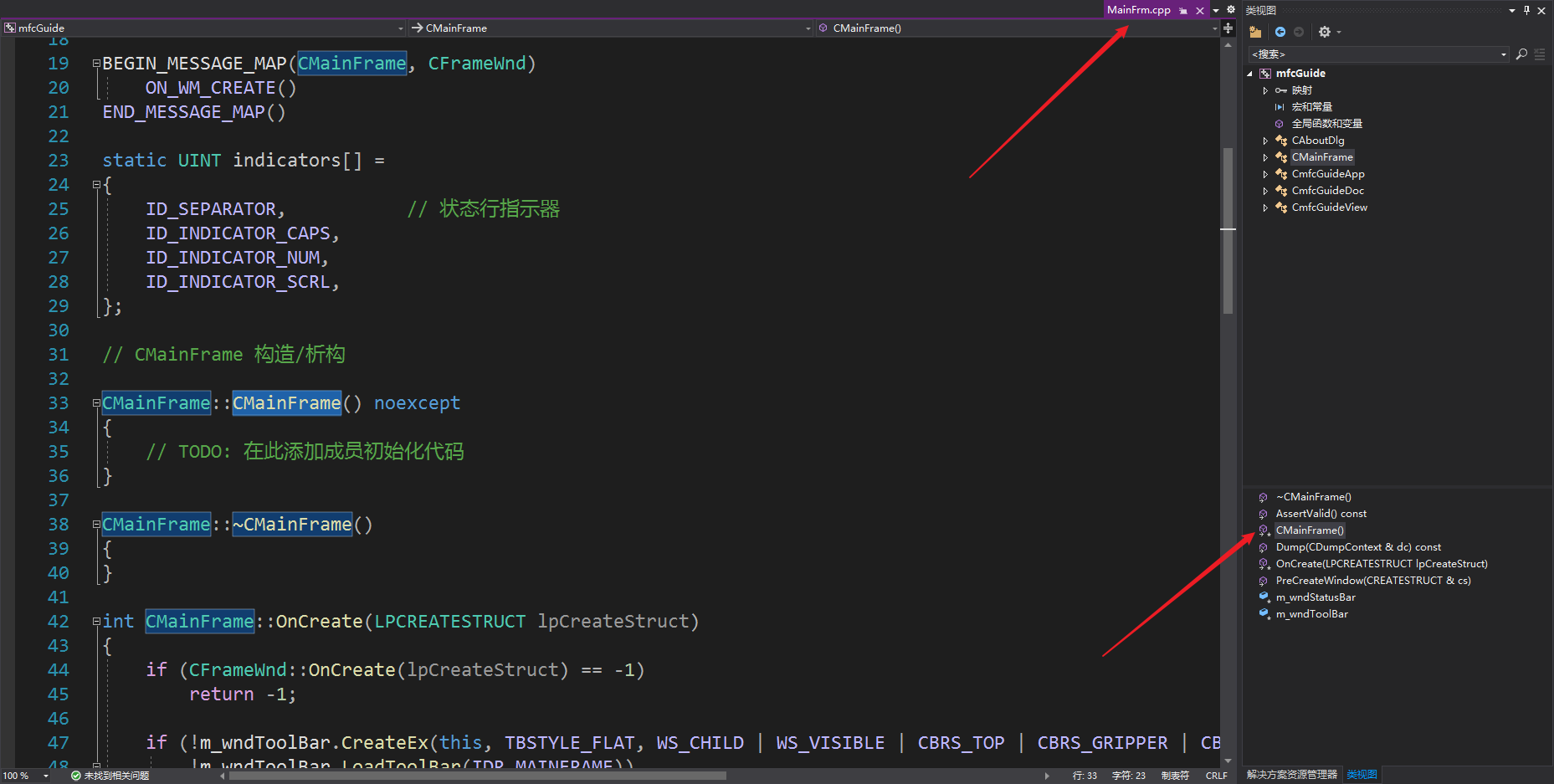Image resolution: width=1554 pixels, height=784 pixels.
Task: Click the editor gear icon beside tab list
Action: click(1231, 9)
